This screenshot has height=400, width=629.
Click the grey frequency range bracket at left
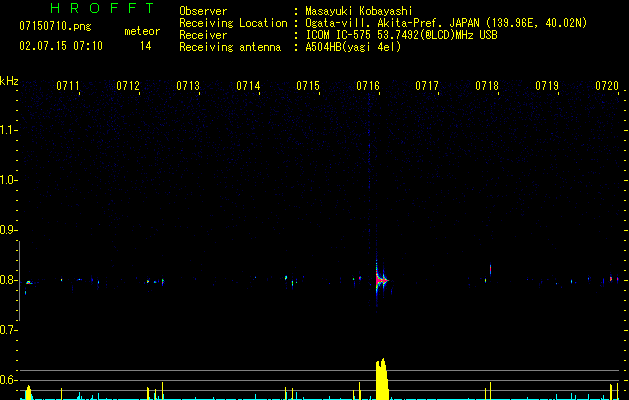(x=20, y=281)
